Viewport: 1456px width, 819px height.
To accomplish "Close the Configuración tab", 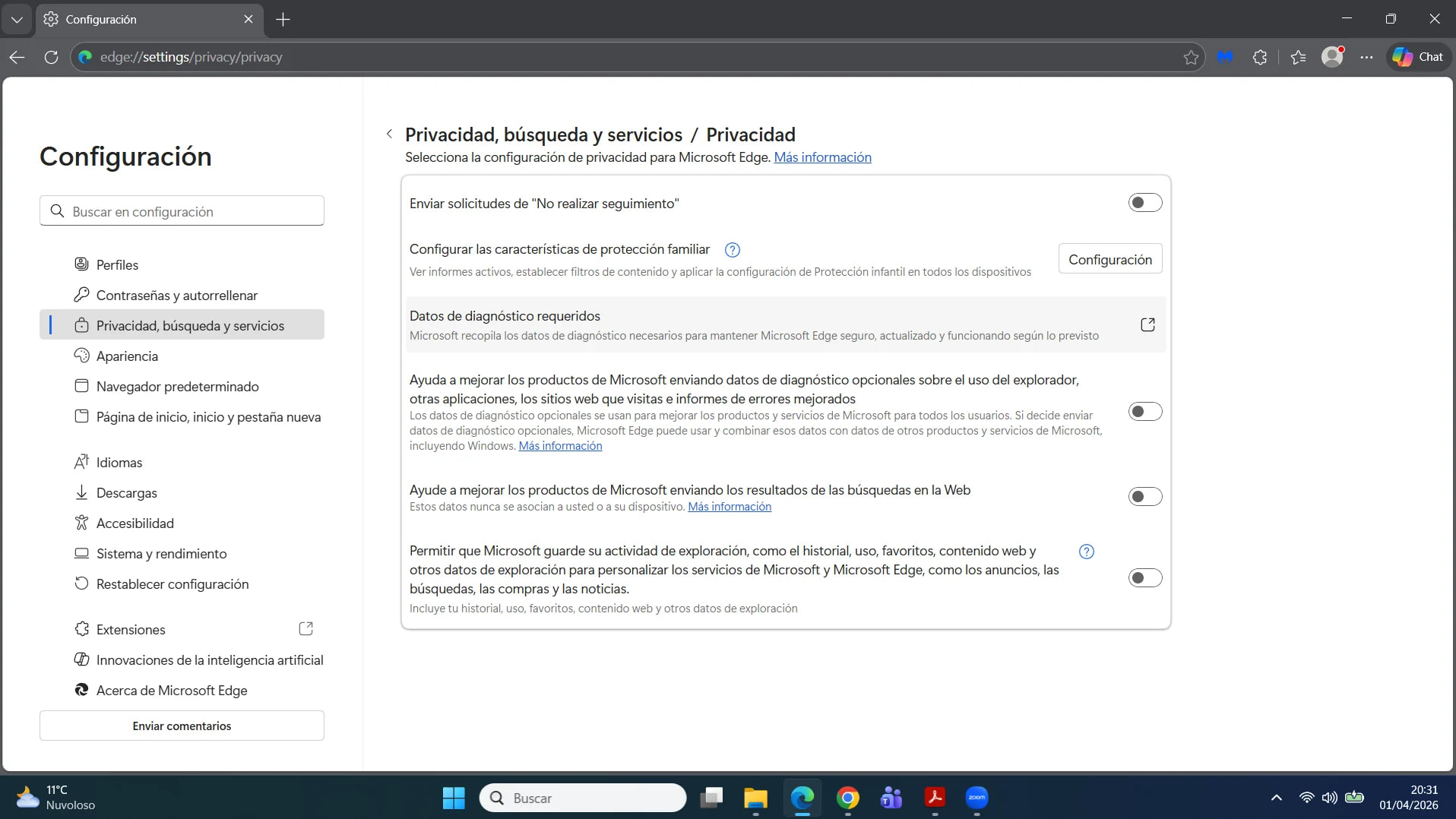I will pos(248,19).
